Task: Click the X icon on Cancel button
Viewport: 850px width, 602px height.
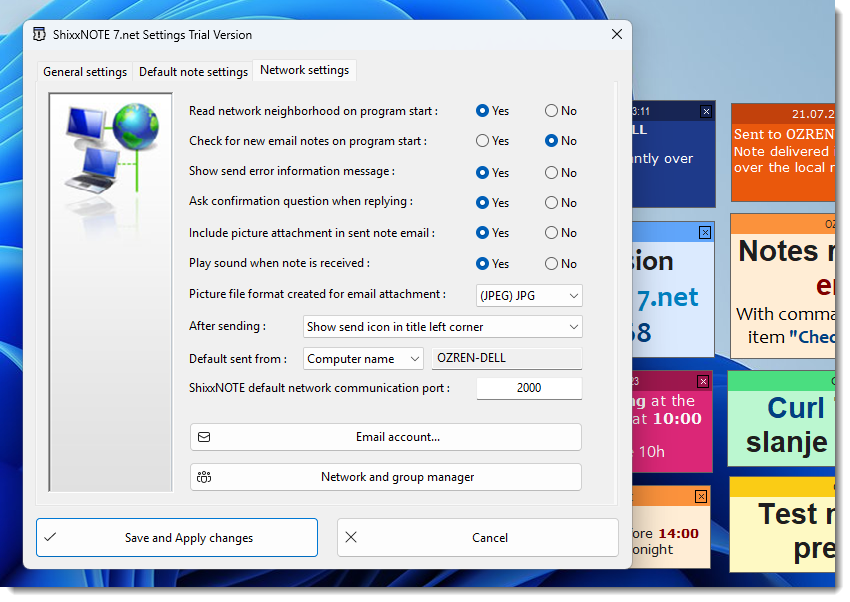Action: point(351,538)
